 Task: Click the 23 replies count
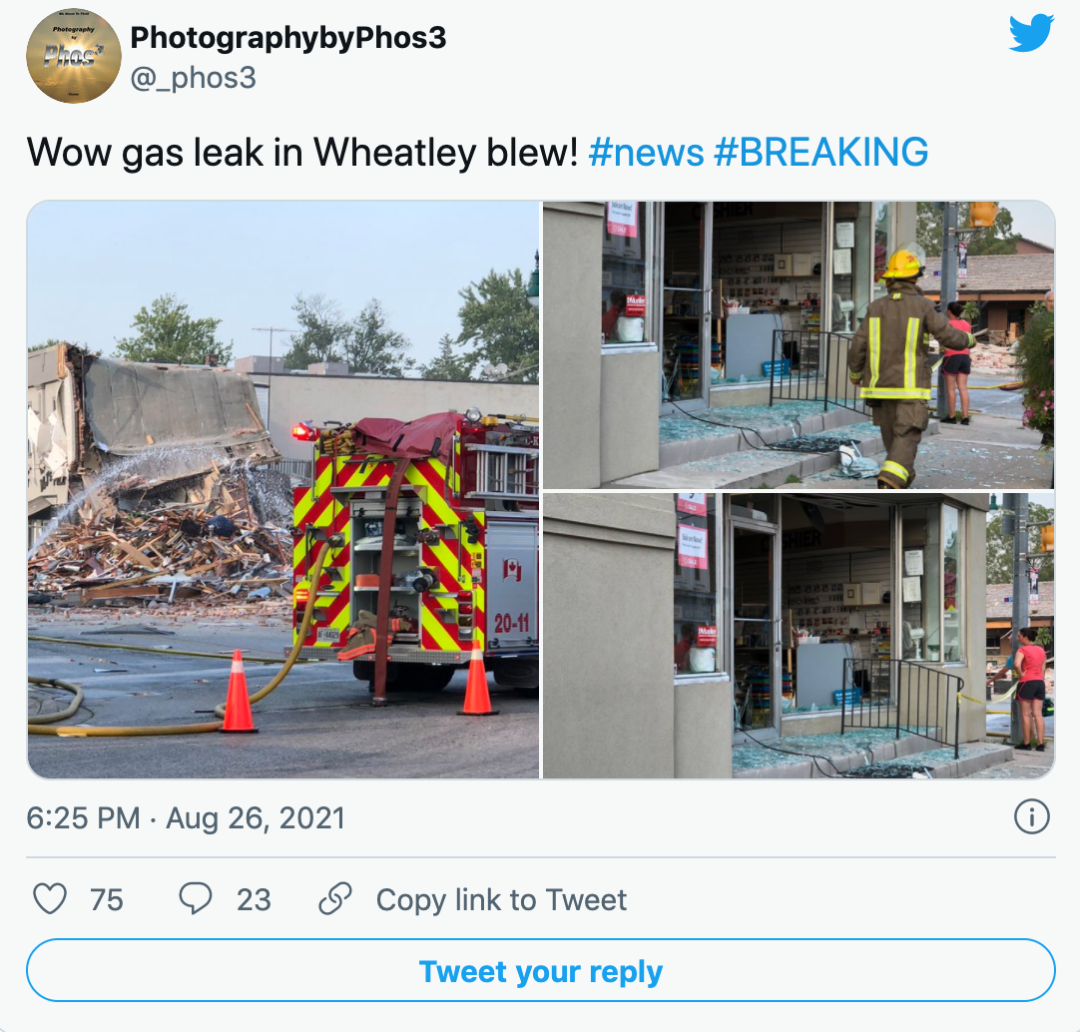(x=253, y=900)
